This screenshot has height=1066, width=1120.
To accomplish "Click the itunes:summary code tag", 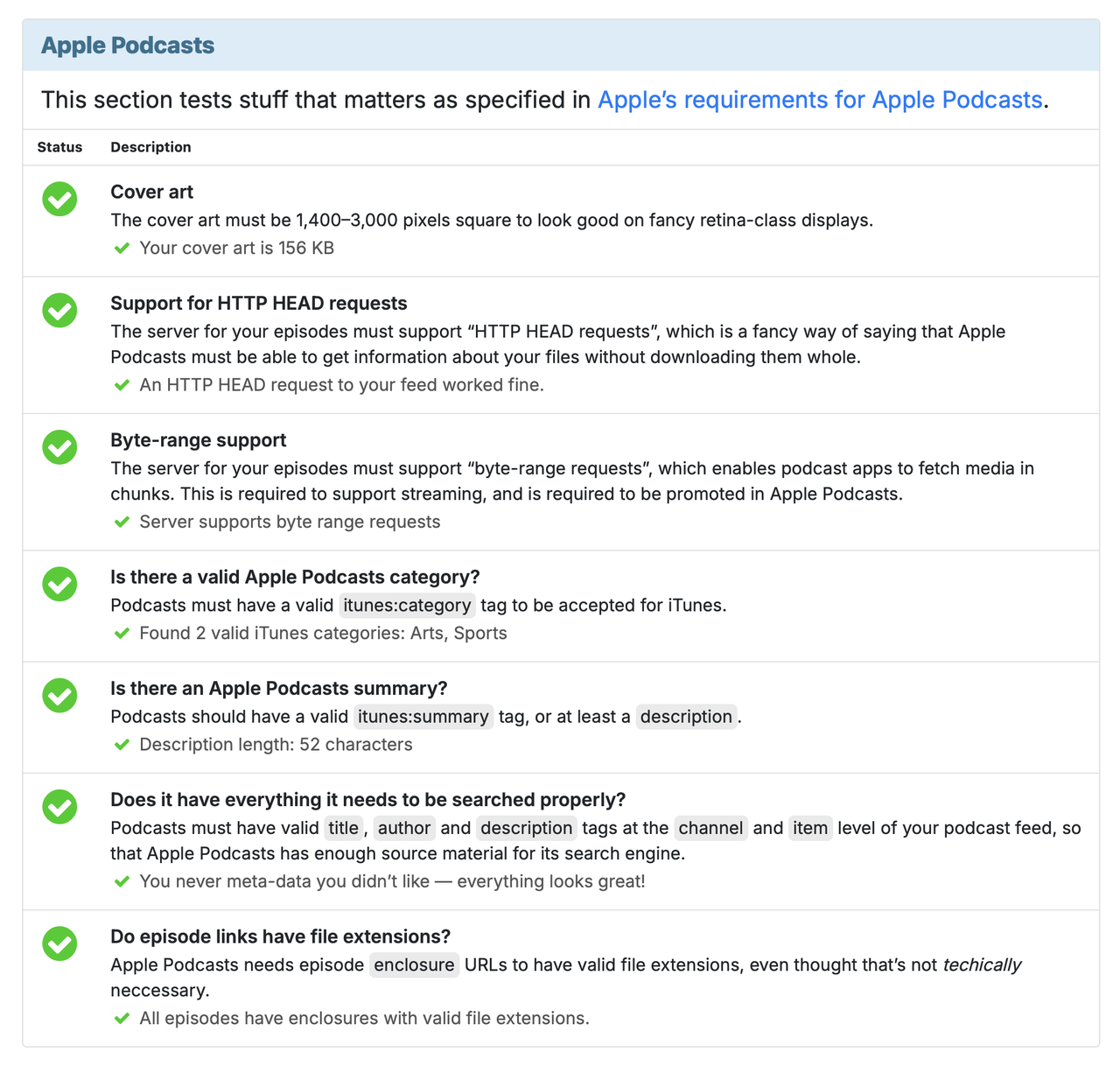I will 423,717.
